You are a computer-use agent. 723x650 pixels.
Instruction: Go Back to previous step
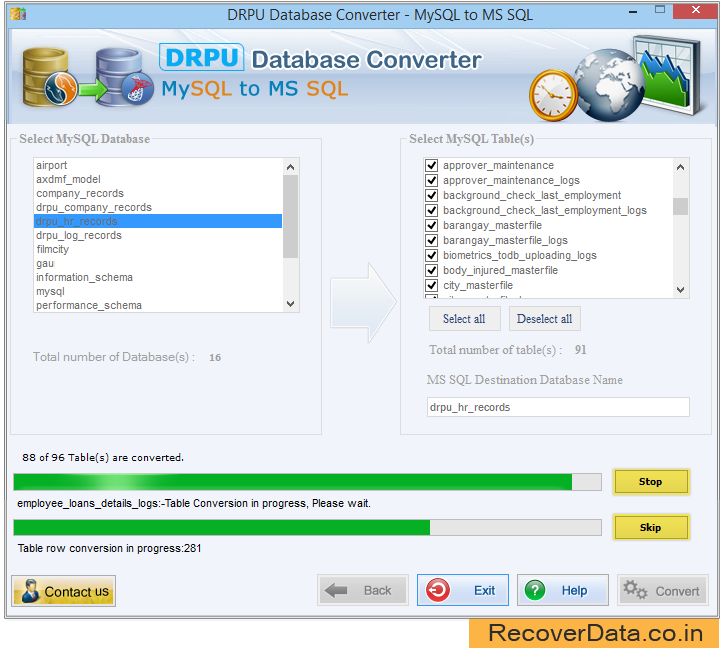coord(362,590)
